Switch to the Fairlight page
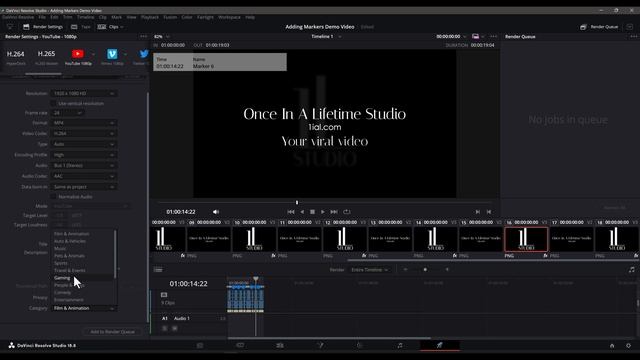This screenshot has height=360, width=640. 400,345
